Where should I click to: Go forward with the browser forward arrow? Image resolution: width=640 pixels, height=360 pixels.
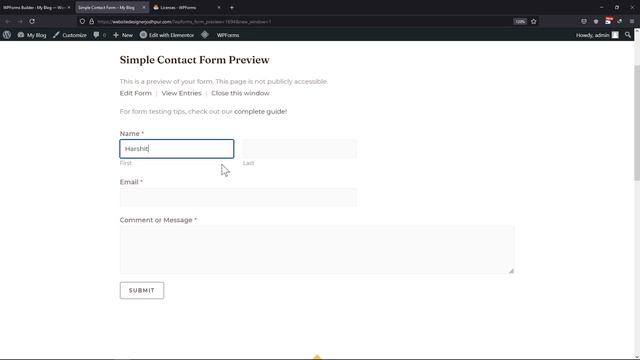point(20,21)
